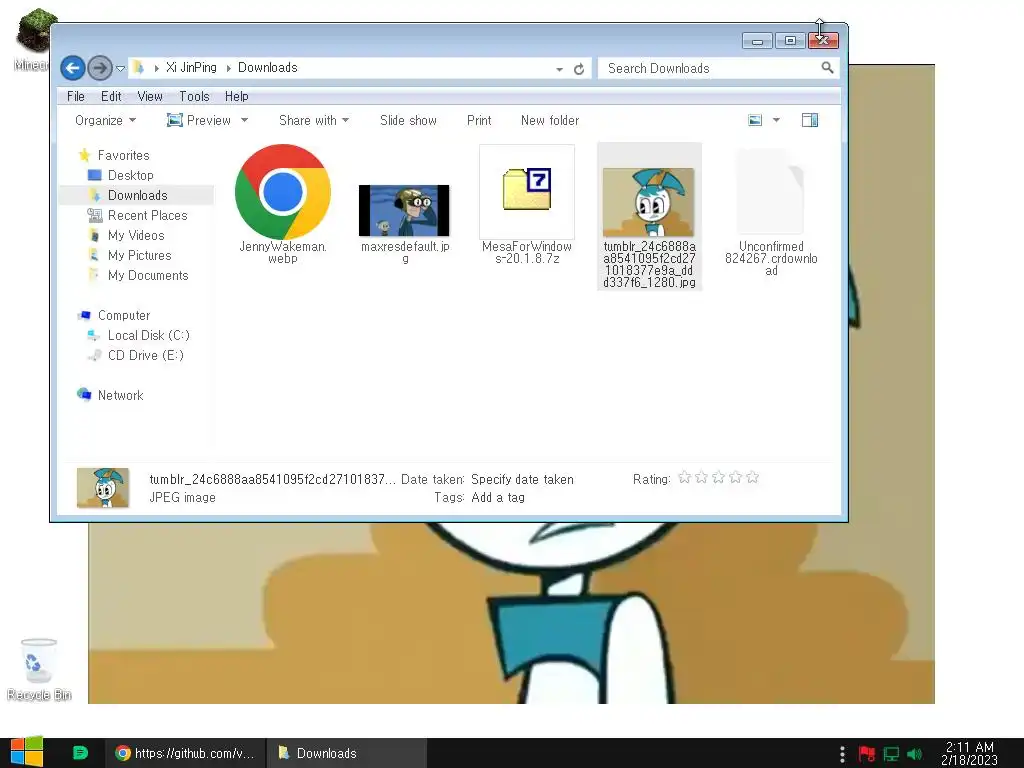Select Computer in the navigation pane
Viewport: 1024px width, 768px height.
click(124, 315)
